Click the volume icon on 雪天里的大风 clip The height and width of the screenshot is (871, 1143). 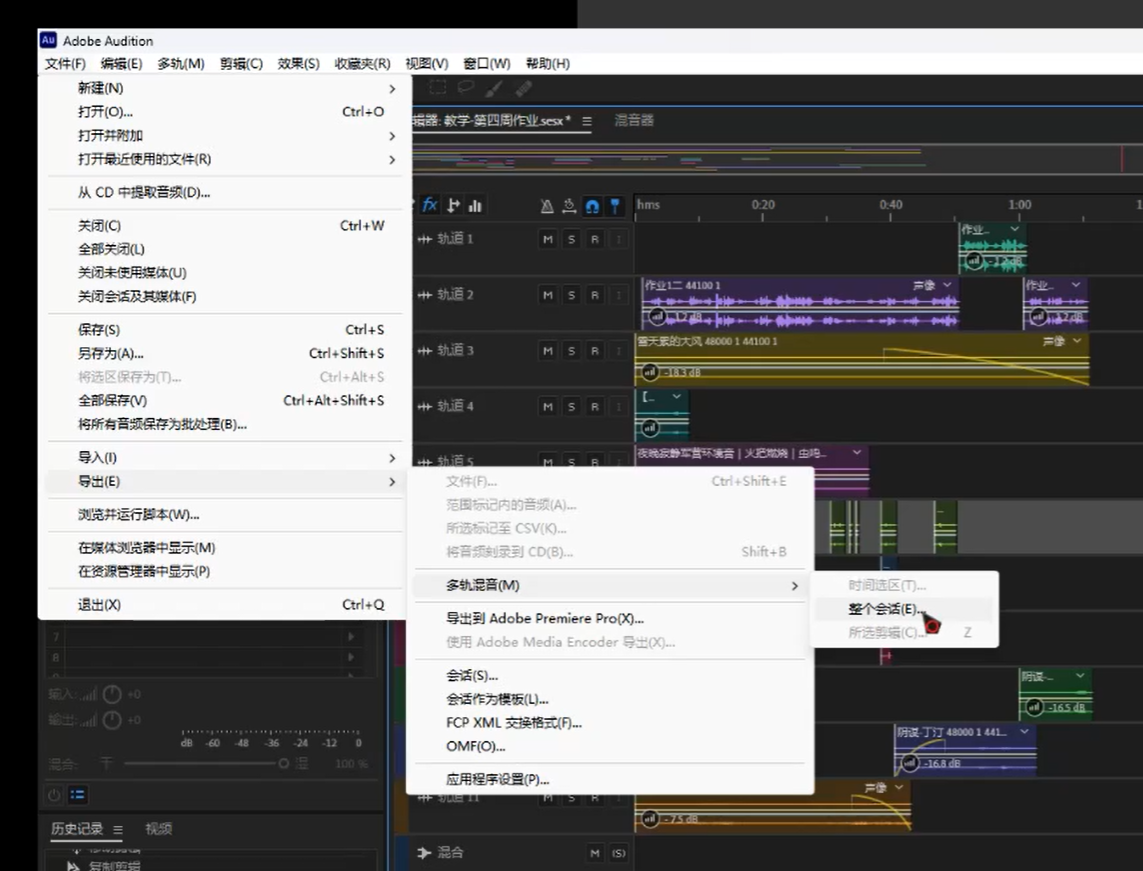coord(649,372)
